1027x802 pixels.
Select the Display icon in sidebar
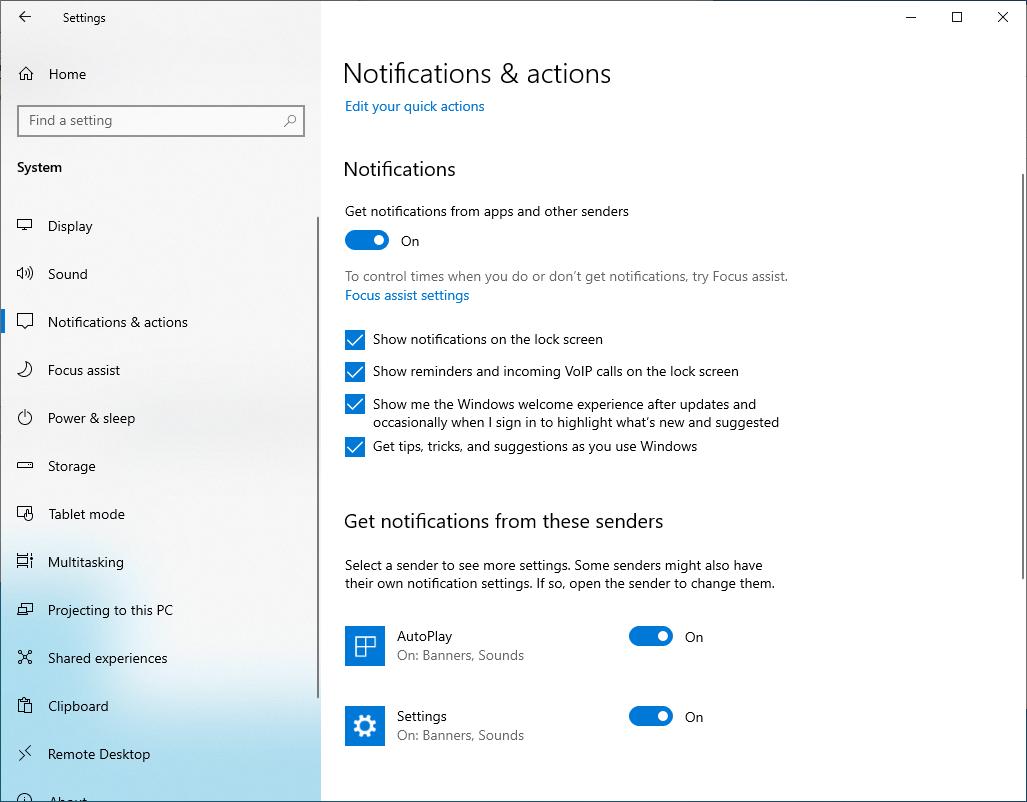click(24, 226)
